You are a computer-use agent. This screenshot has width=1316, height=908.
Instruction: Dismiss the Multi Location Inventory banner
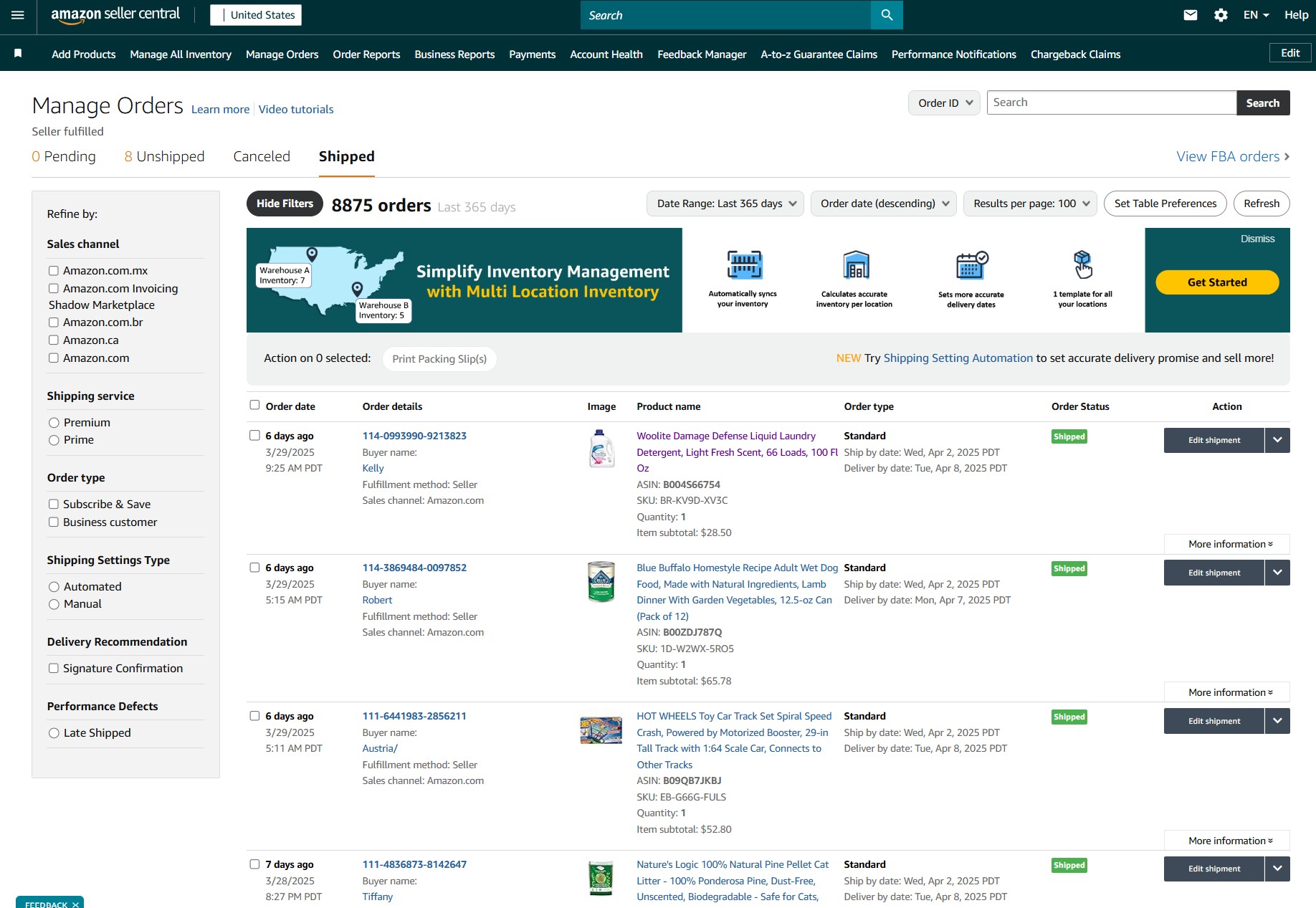tap(1257, 239)
